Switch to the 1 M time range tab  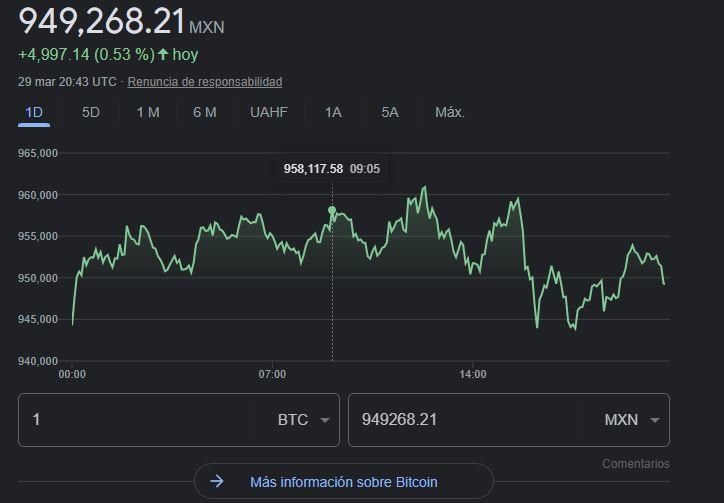[x=148, y=112]
